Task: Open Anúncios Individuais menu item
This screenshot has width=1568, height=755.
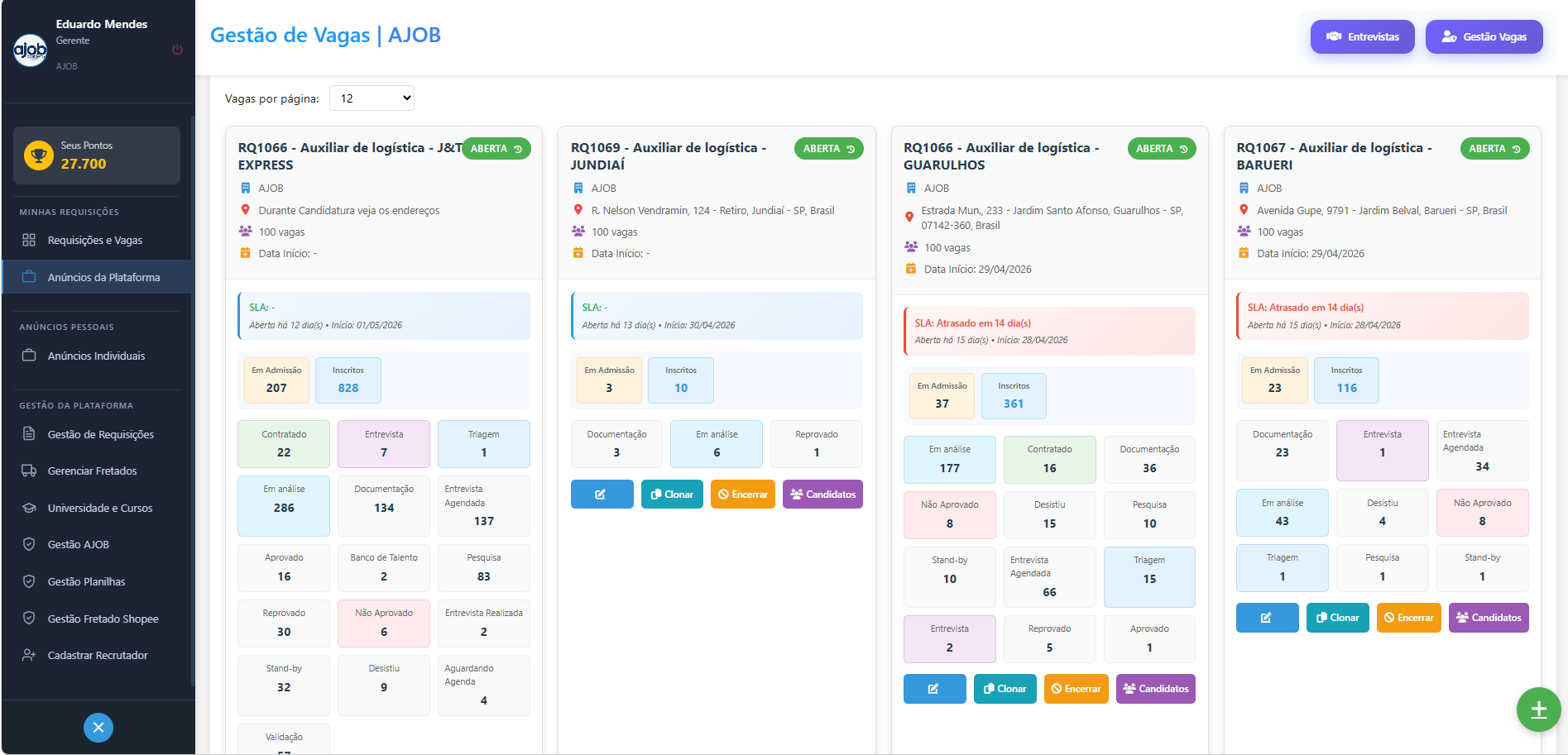Action: pos(98,356)
